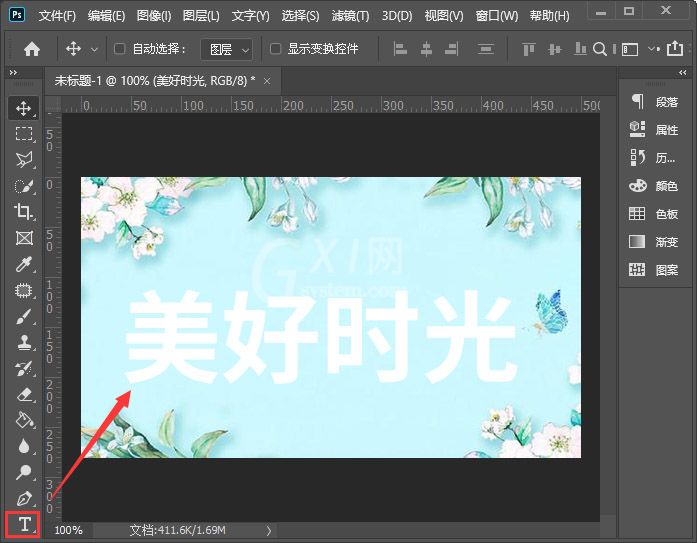
Task: Open the 滤镜(T) menu
Action: (x=350, y=16)
